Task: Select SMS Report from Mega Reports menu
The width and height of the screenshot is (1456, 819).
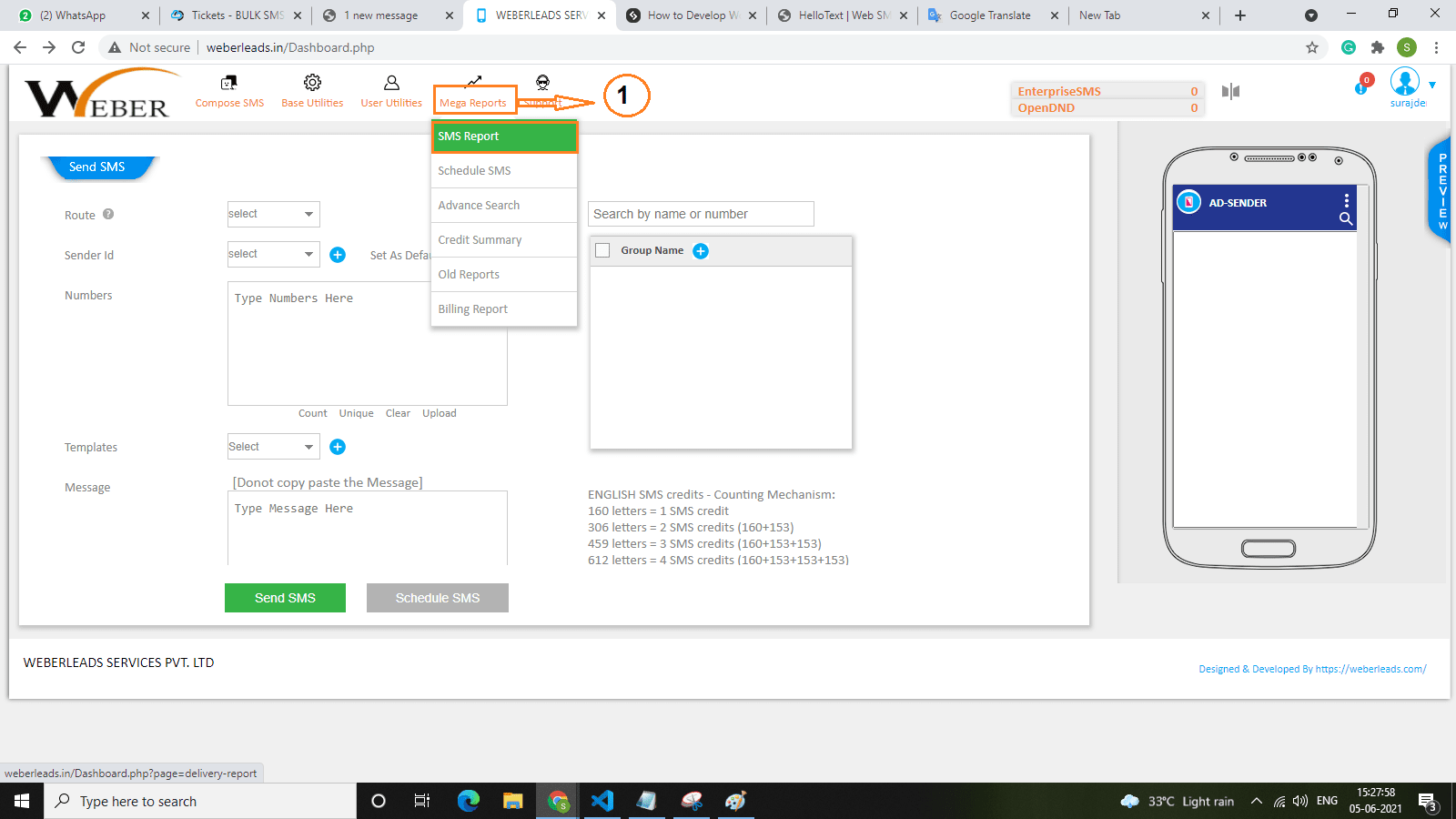Action: [504, 136]
